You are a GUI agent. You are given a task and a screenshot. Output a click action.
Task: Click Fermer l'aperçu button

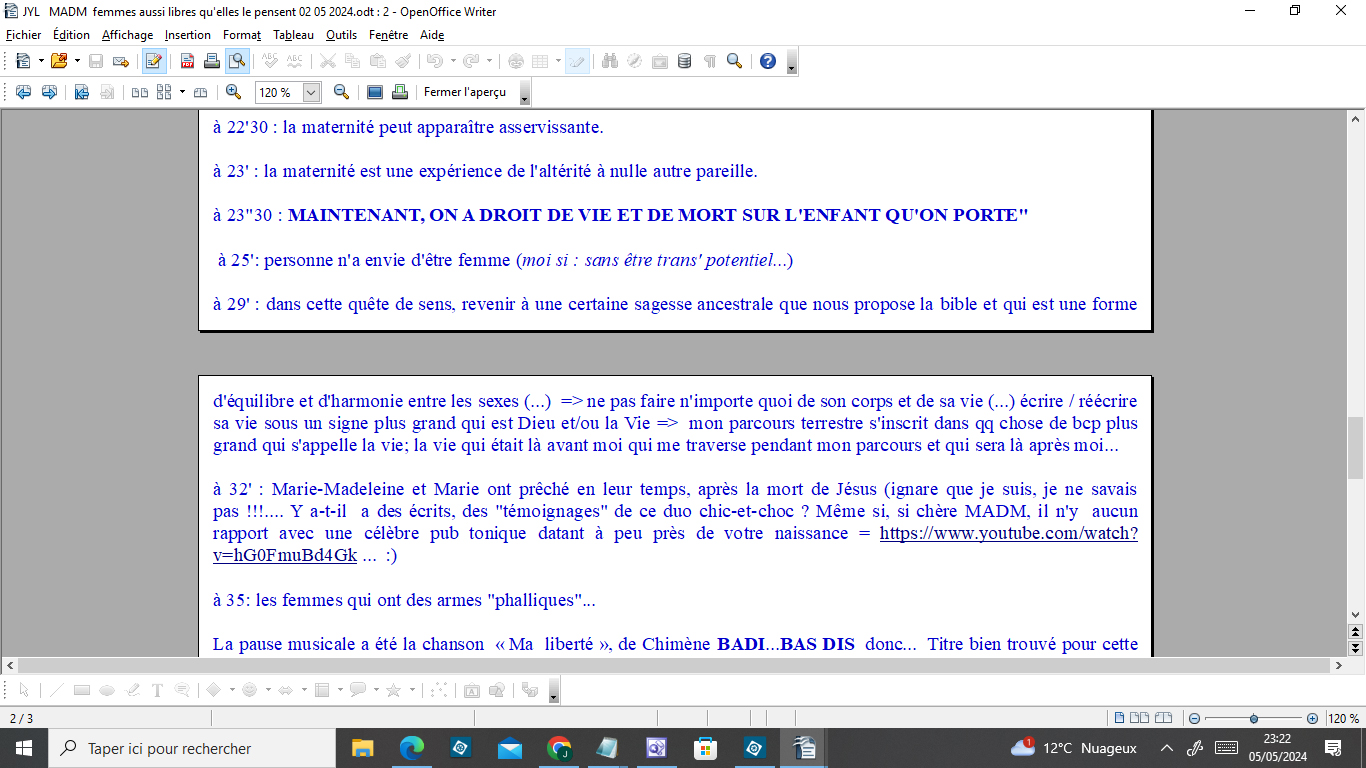(x=465, y=92)
